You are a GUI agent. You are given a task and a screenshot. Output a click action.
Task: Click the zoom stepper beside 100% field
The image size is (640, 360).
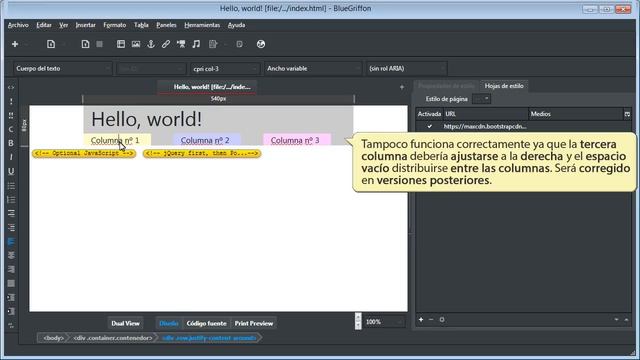(x=358, y=321)
